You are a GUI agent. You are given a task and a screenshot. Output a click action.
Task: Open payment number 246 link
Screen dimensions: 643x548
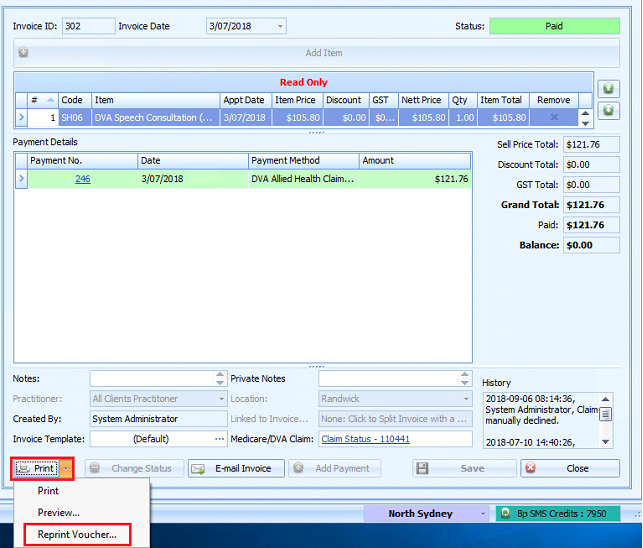pos(83,179)
